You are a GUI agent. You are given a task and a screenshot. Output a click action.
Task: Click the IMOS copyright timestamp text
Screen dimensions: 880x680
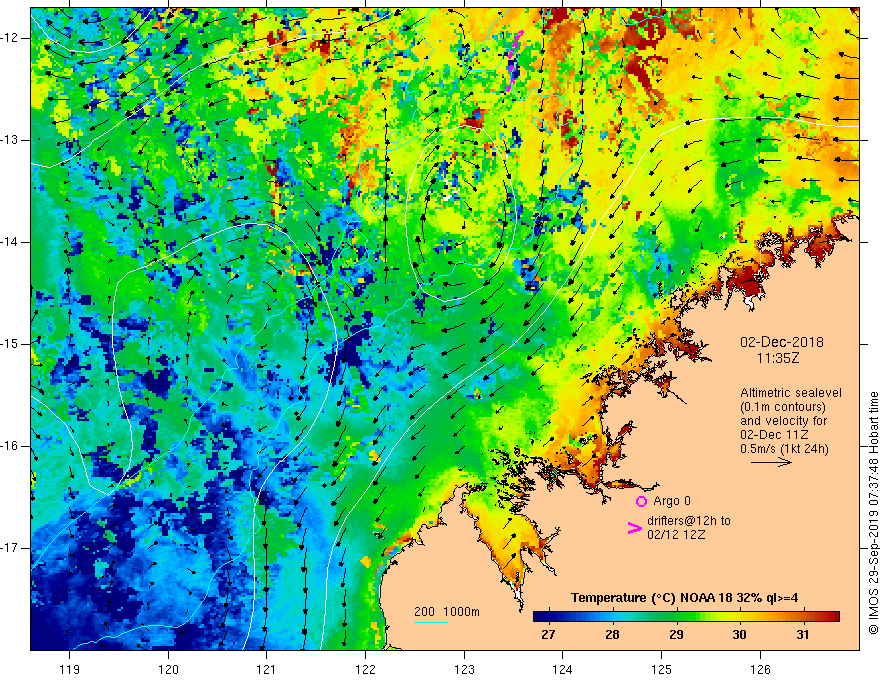click(x=873, y=513)
